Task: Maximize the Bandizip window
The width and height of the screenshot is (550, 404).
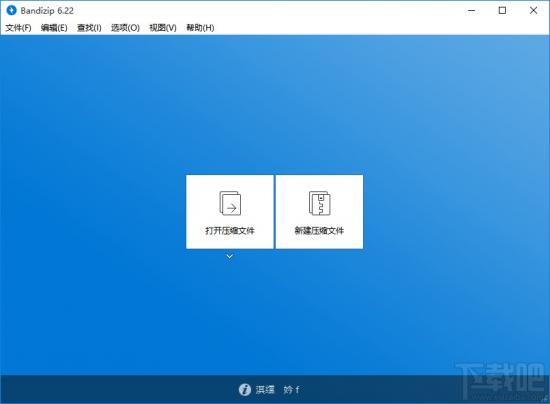Action: (502, 11)
